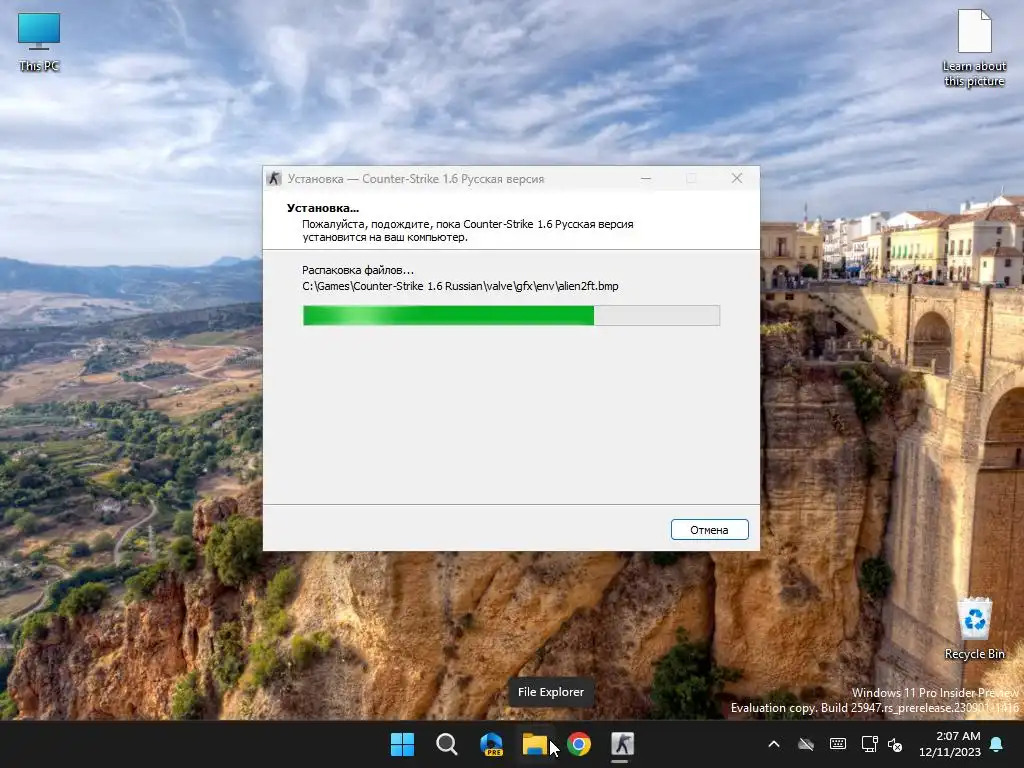
Task: Click the installer title bar icon
Action: 274,178
